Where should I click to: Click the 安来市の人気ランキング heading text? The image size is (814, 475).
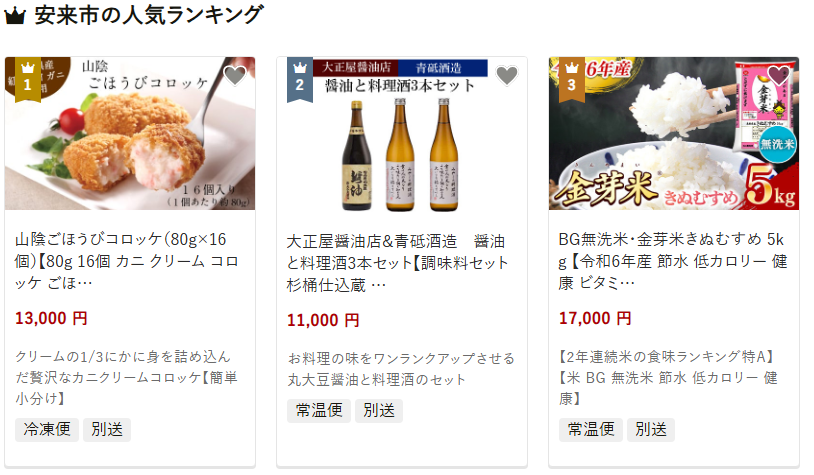point(149,15)
